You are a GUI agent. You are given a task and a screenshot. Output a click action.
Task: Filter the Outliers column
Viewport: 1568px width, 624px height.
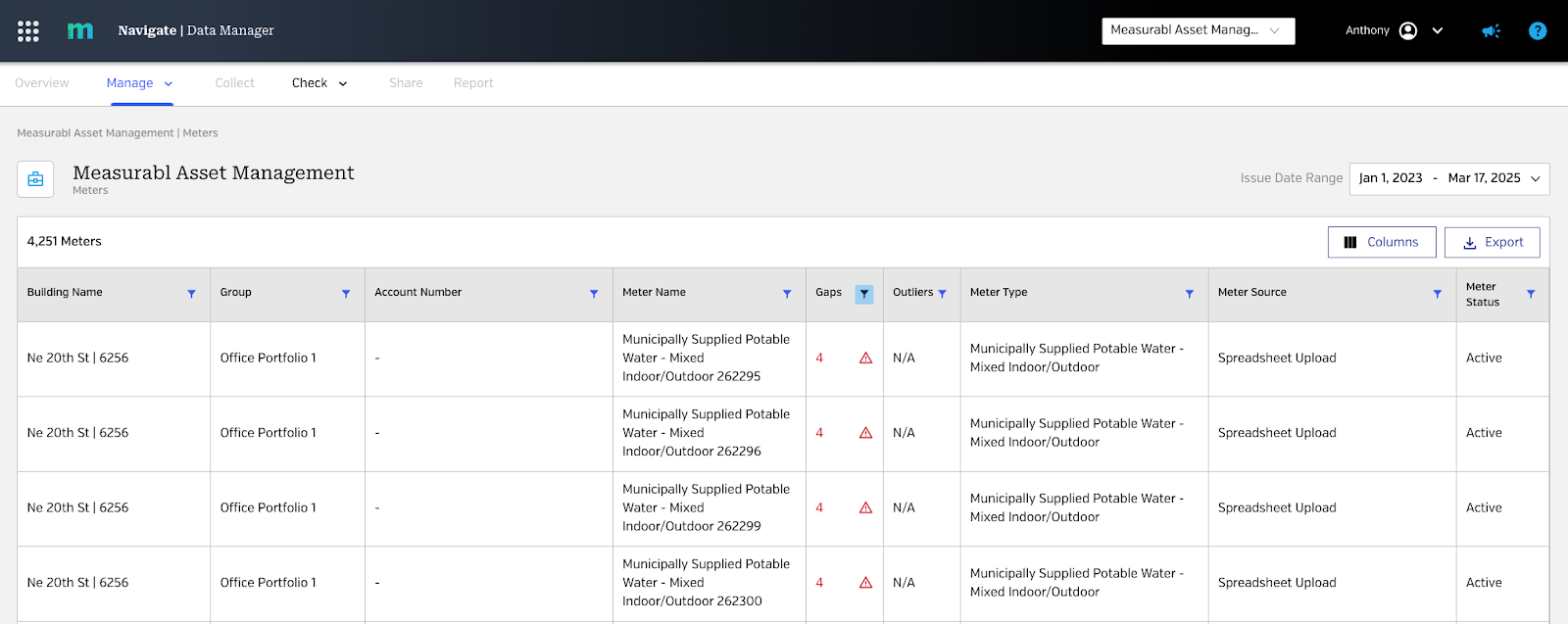click(943, 294)
